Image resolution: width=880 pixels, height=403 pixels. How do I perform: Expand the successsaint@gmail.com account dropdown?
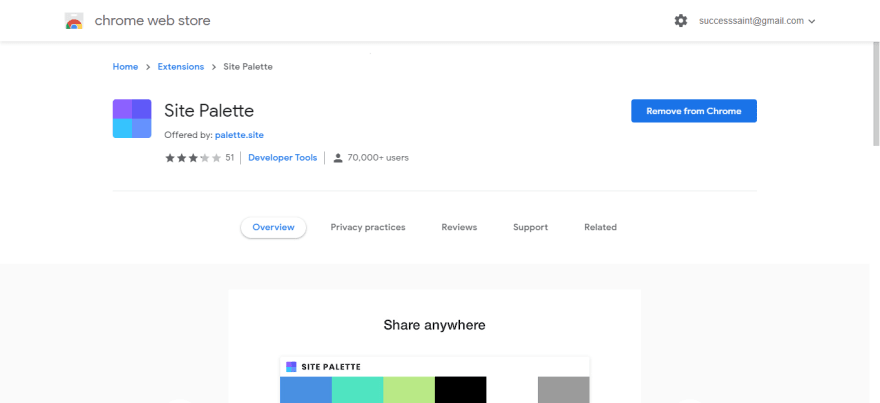click(x=757, y=21)
